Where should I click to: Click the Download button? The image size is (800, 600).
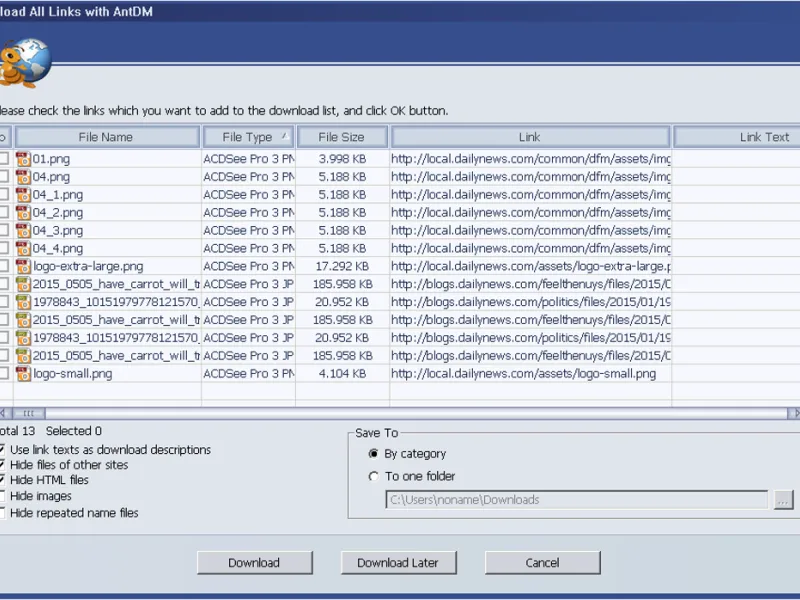point(255,563)
